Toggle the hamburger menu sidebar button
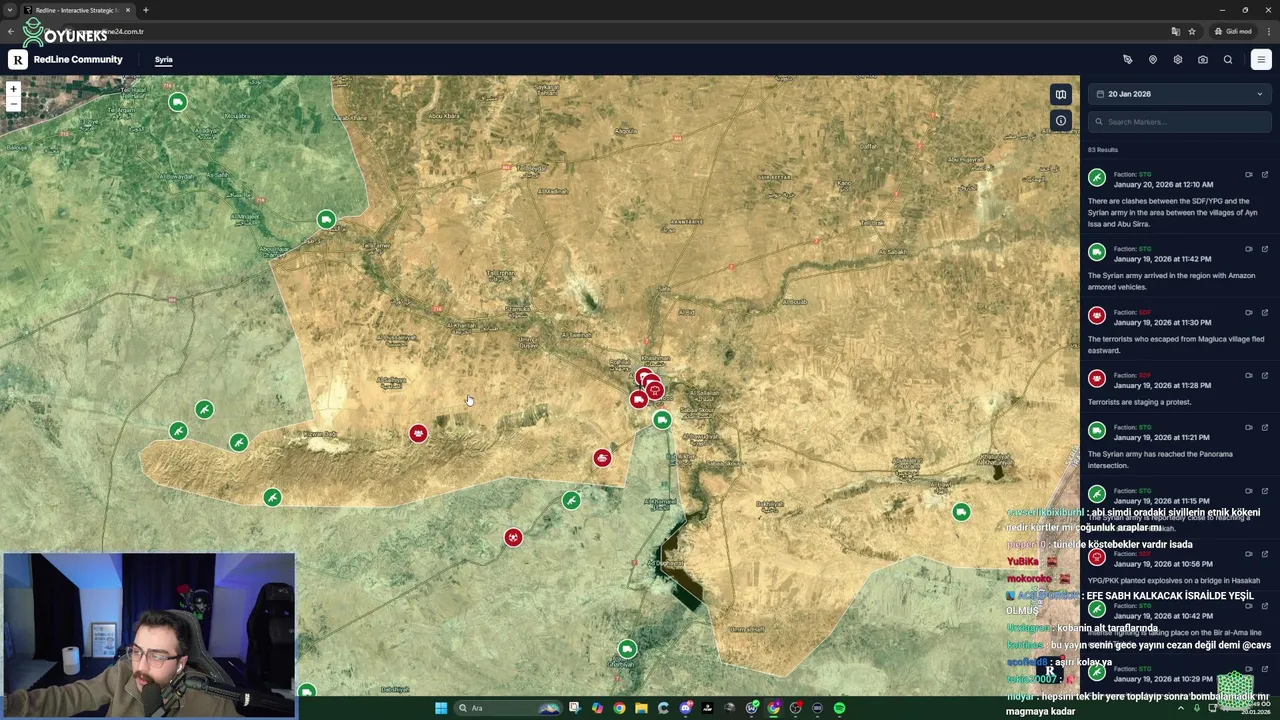Screen dimensions: 1280x720 pos(1261,60)
